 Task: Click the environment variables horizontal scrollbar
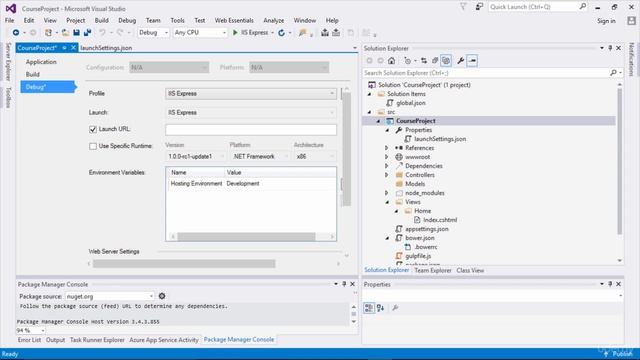247,237
